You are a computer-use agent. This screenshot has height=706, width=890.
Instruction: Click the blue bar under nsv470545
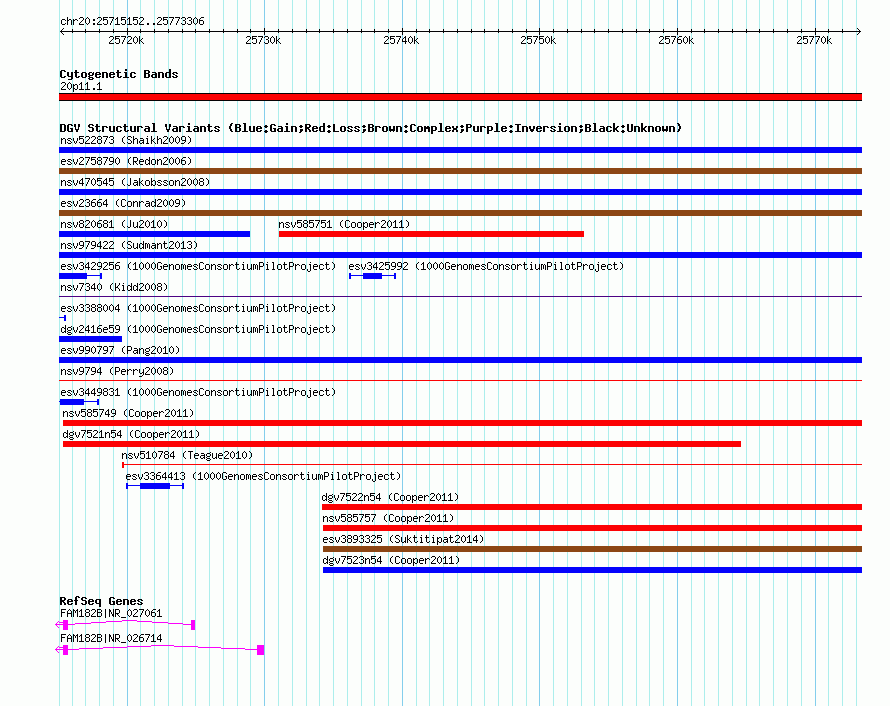[x=460, y=192]
